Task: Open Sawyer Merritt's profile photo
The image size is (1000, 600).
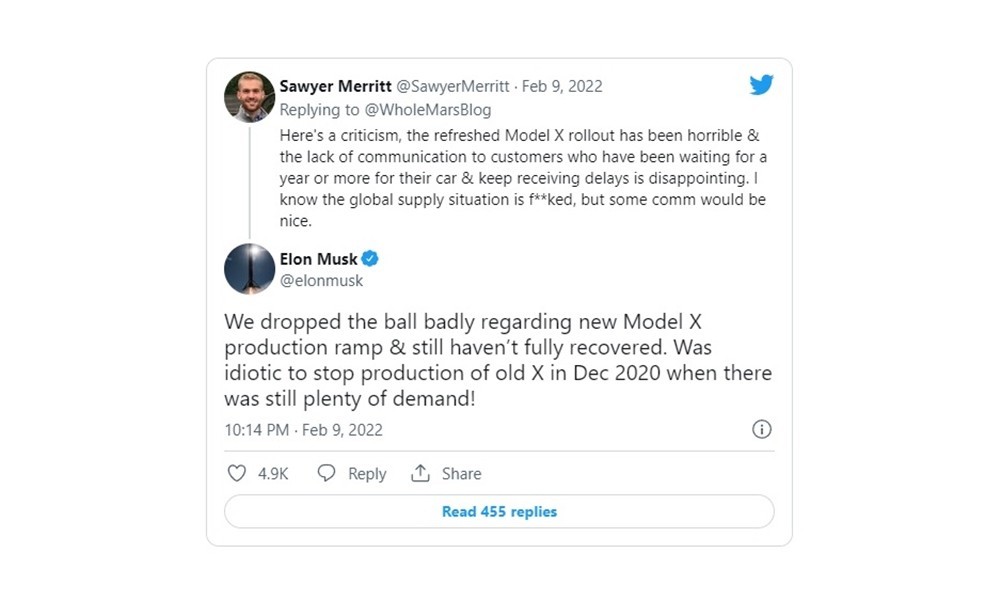Action: (249, 96)
